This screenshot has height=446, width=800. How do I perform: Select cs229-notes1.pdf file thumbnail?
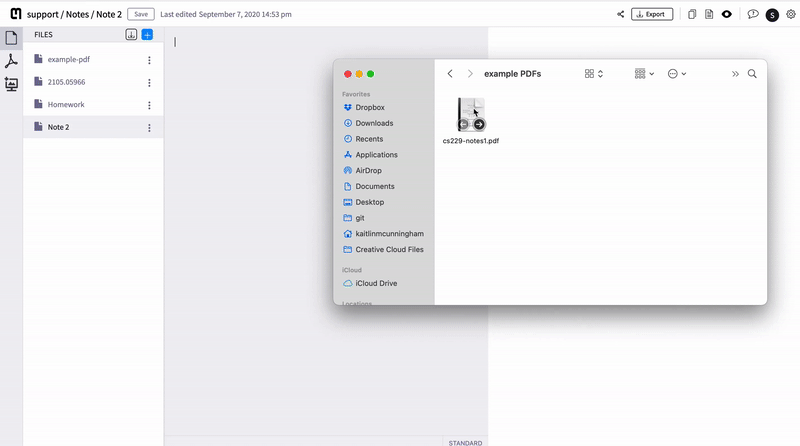pyautogui.click(x=471, y=114)
